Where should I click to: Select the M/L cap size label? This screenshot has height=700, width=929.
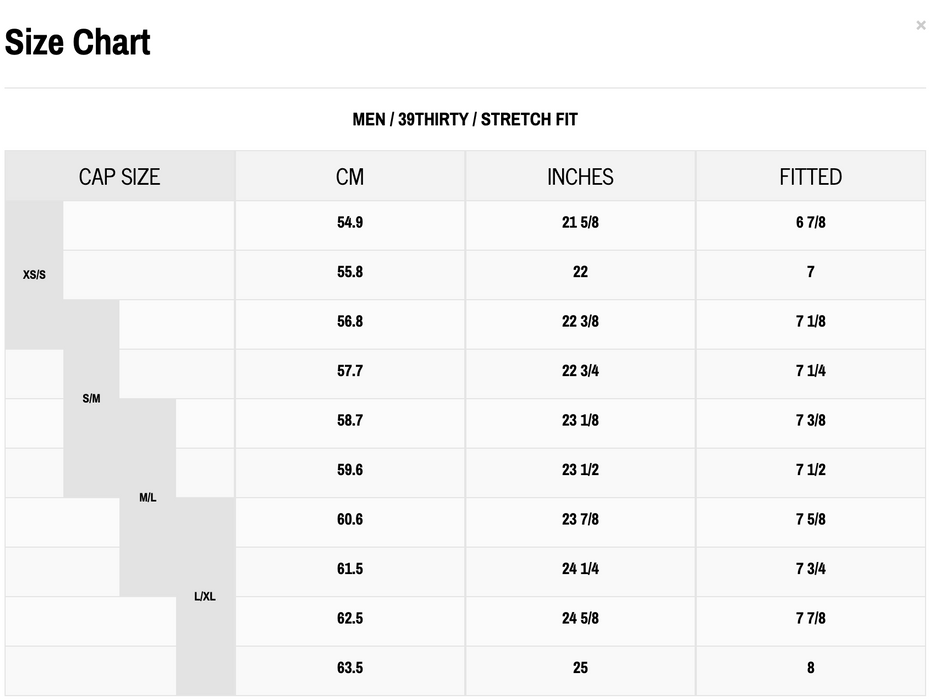click(x=148, y=497)
